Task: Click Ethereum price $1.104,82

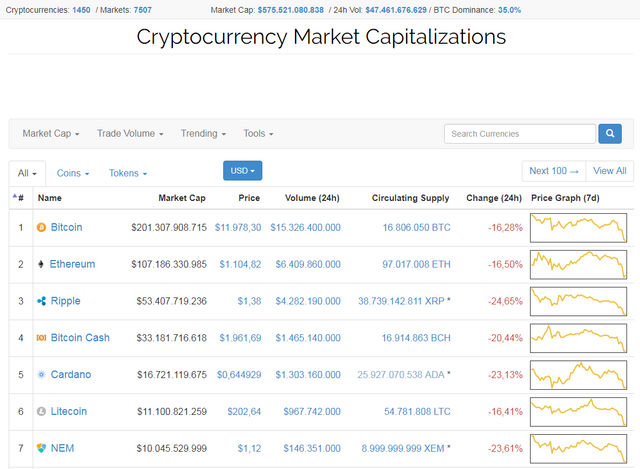Action: click(x=240, y=264)
